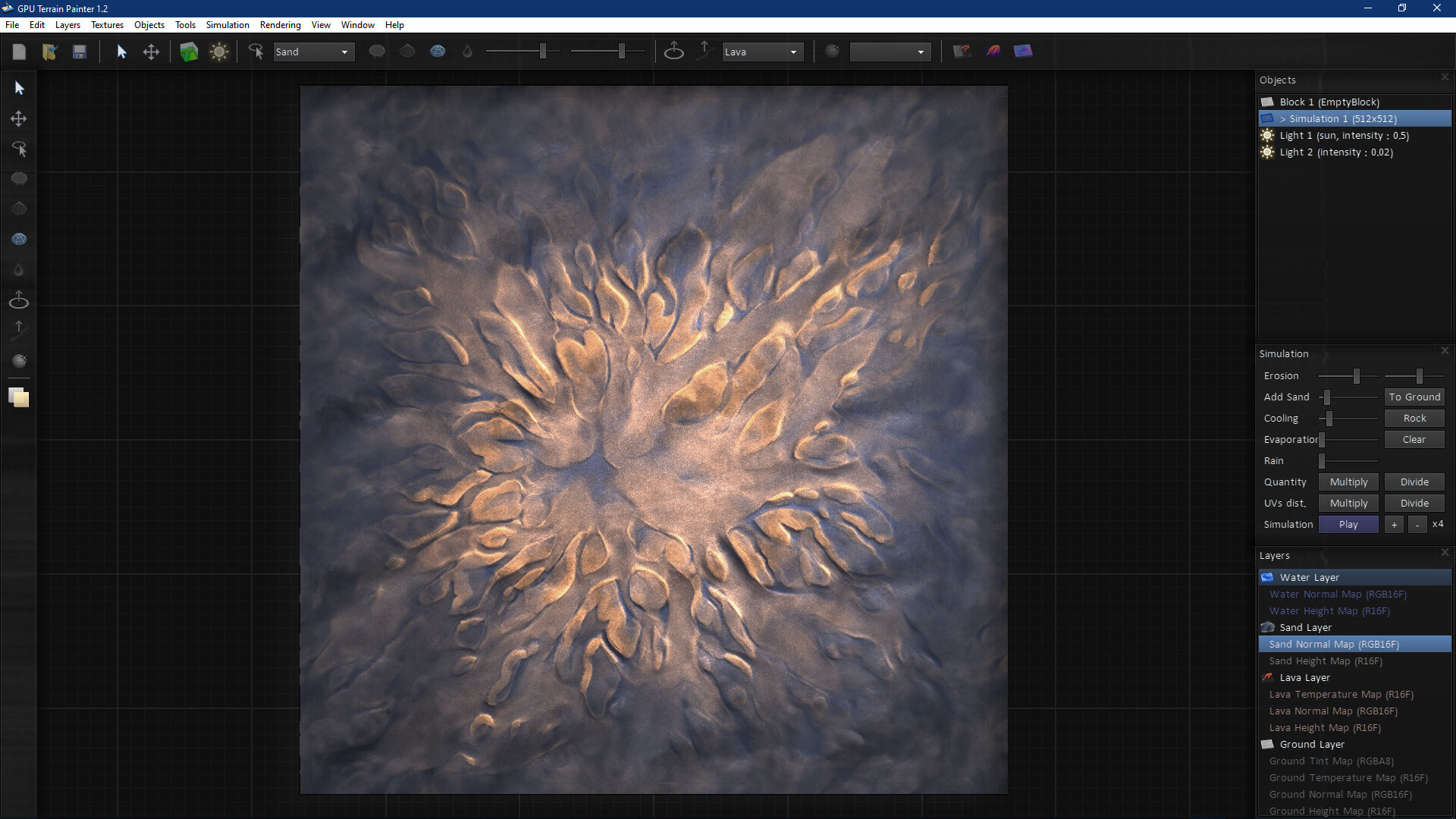Select the lava normal map thumbnail in toolbar
The width and height of the screenshot is (1456, 819).
coord(993,51)
